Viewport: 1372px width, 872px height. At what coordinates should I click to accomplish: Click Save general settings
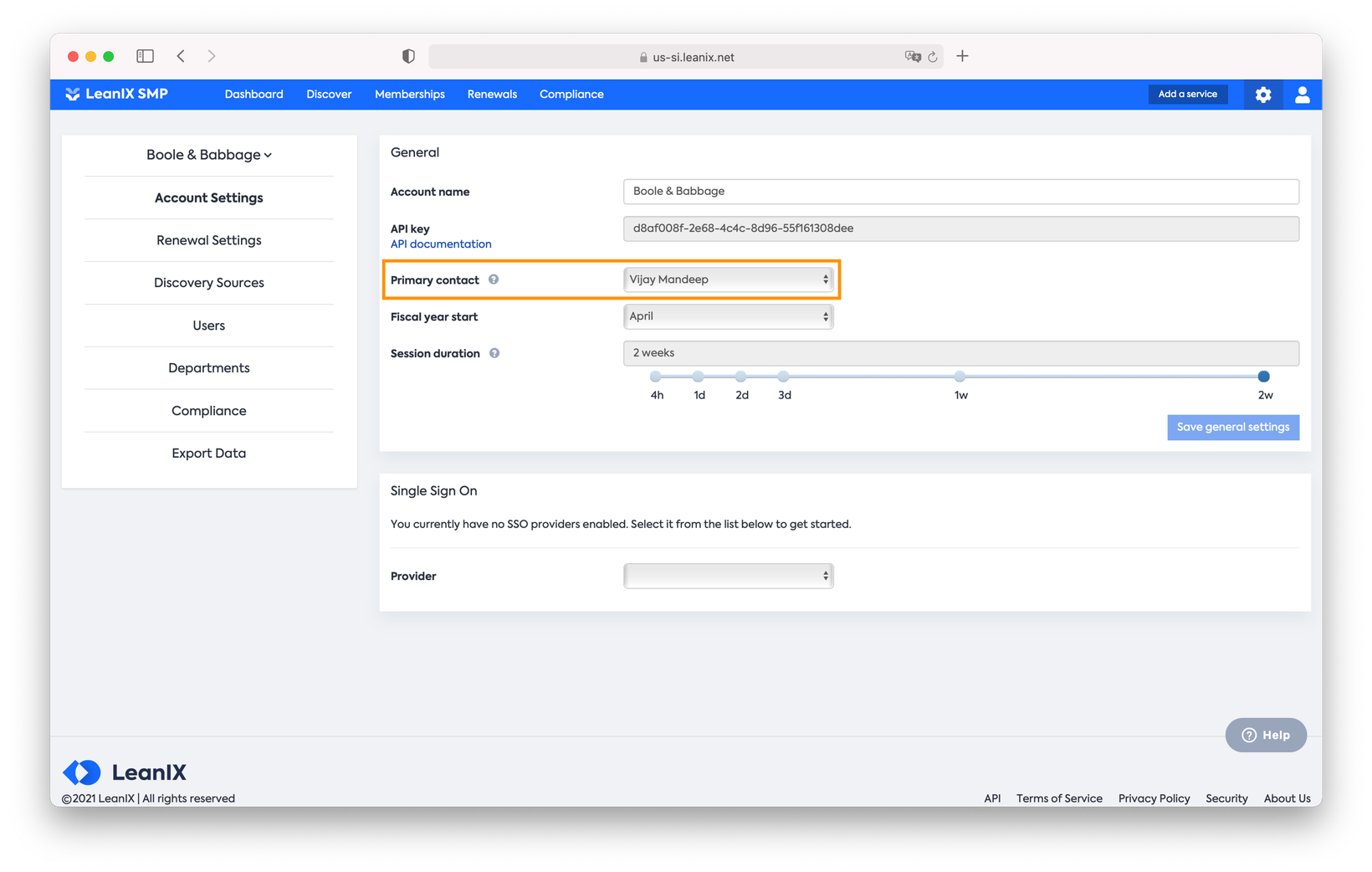coord(1233,428)
